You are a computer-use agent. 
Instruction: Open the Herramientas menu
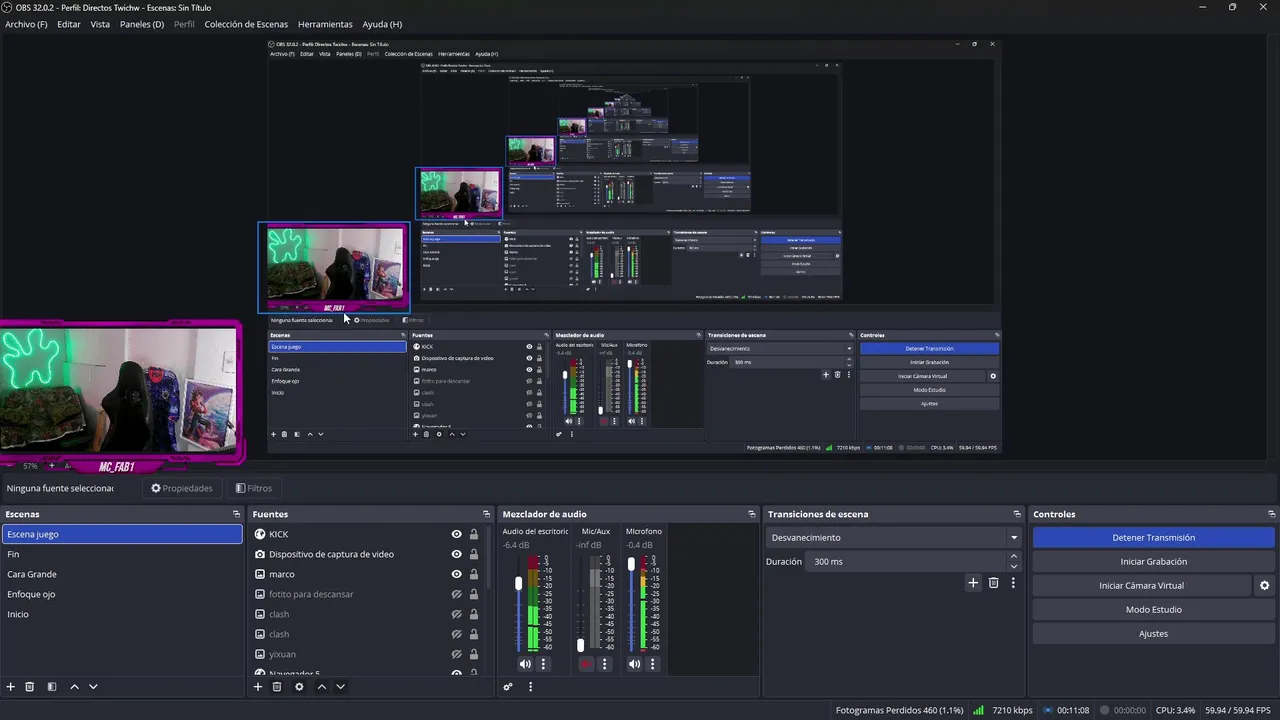[x=325, y=24]
